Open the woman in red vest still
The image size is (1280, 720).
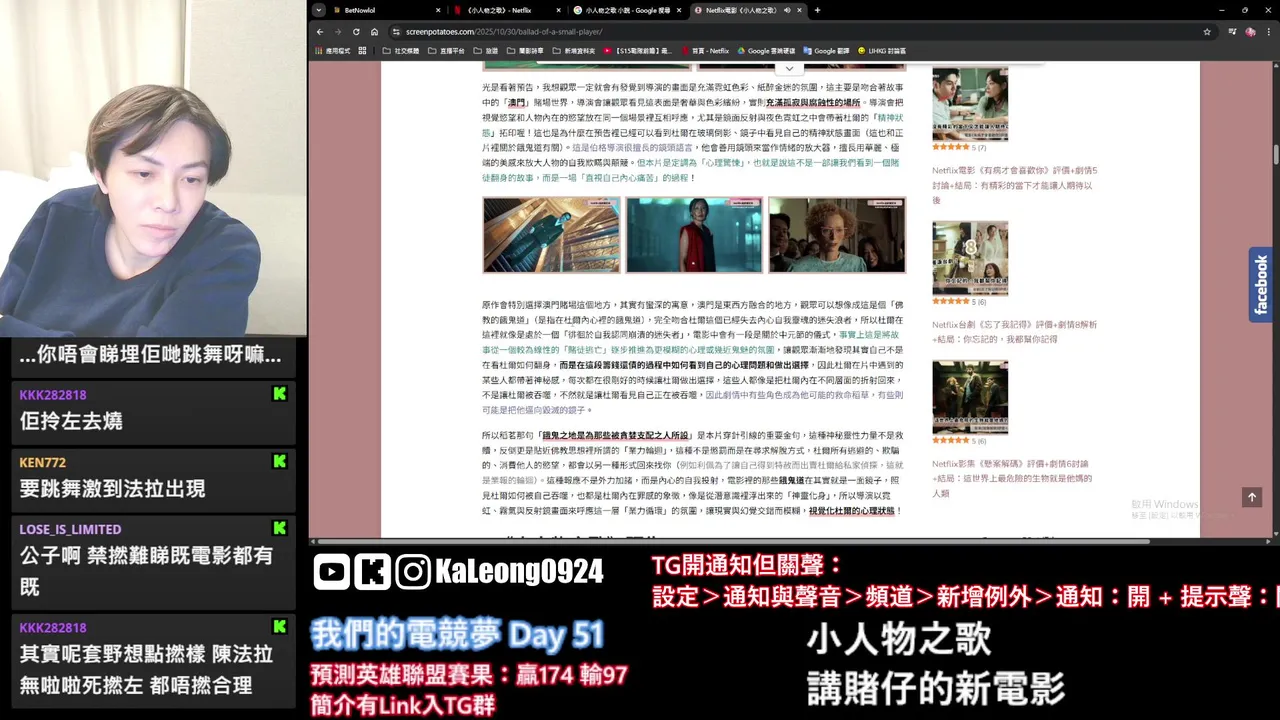point(694,235)
